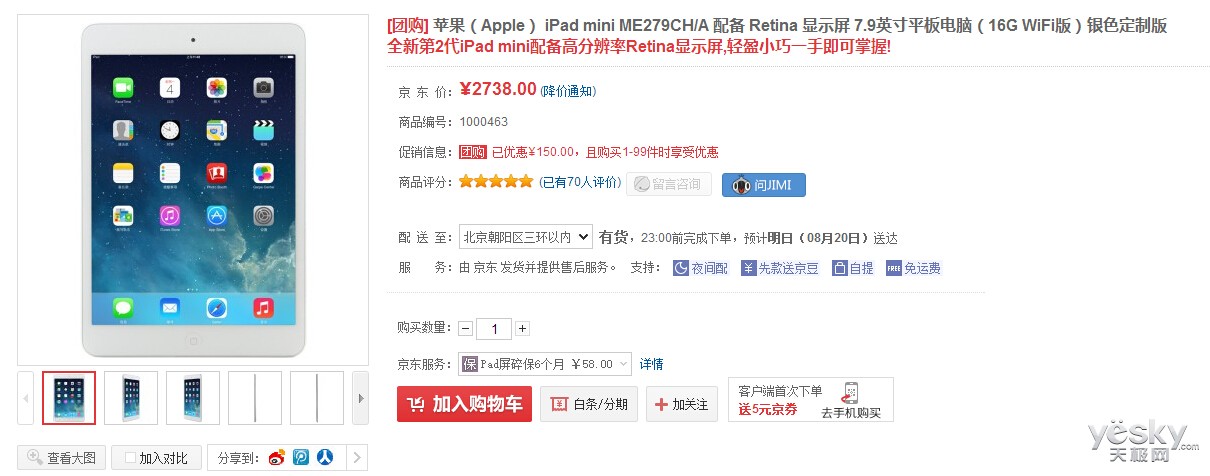Increase purchase quantity with plus button
Image resolution: width=1210 pixels, height=476 pixels.
click(523, 328)
